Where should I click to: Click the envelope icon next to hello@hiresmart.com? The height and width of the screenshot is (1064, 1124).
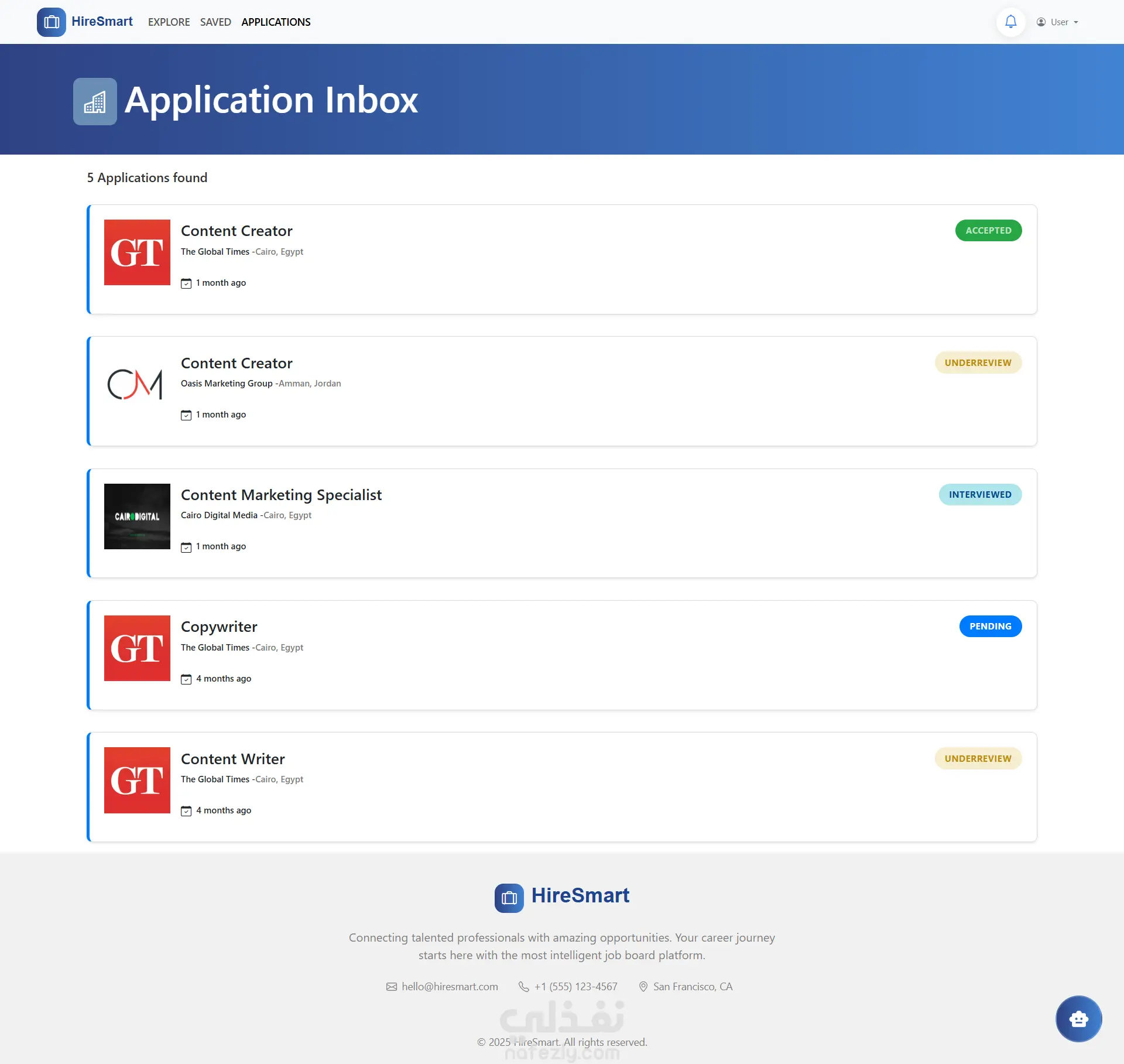(392, 987)
